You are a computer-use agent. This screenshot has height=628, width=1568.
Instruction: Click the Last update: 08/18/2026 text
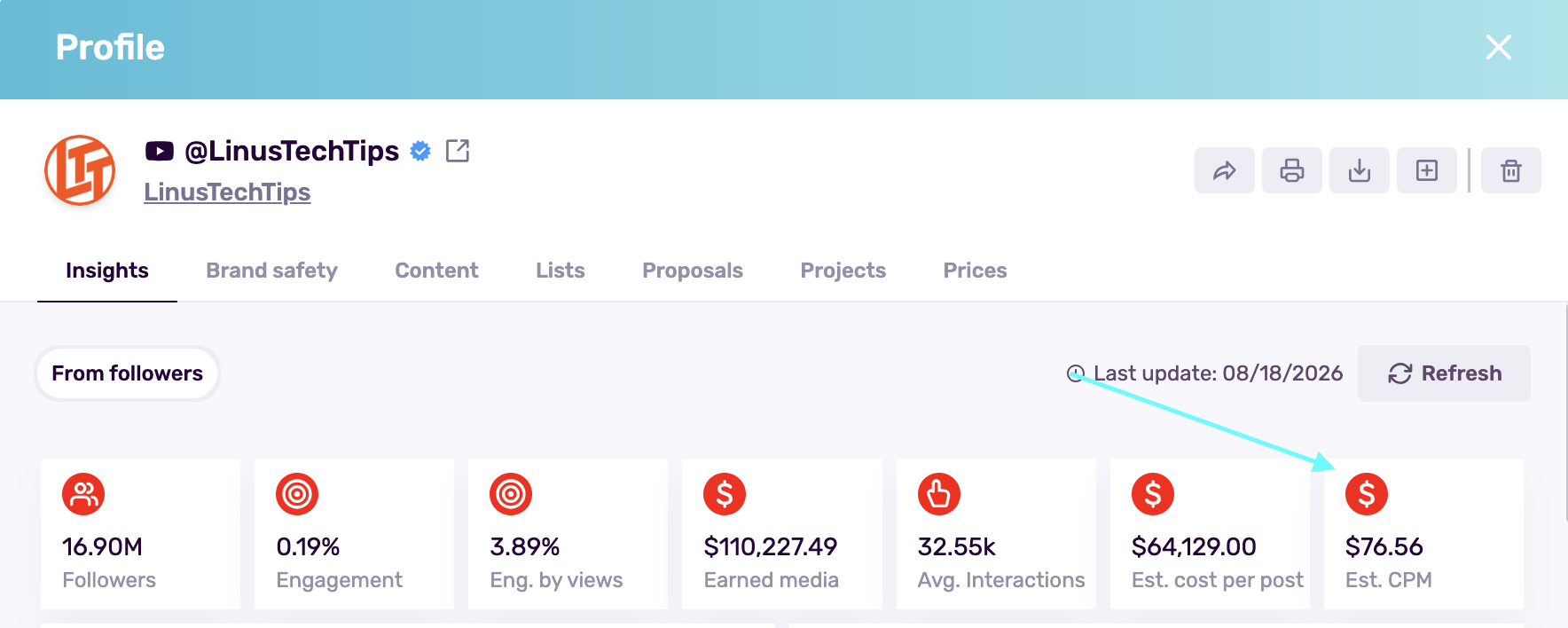[1218, 373]
